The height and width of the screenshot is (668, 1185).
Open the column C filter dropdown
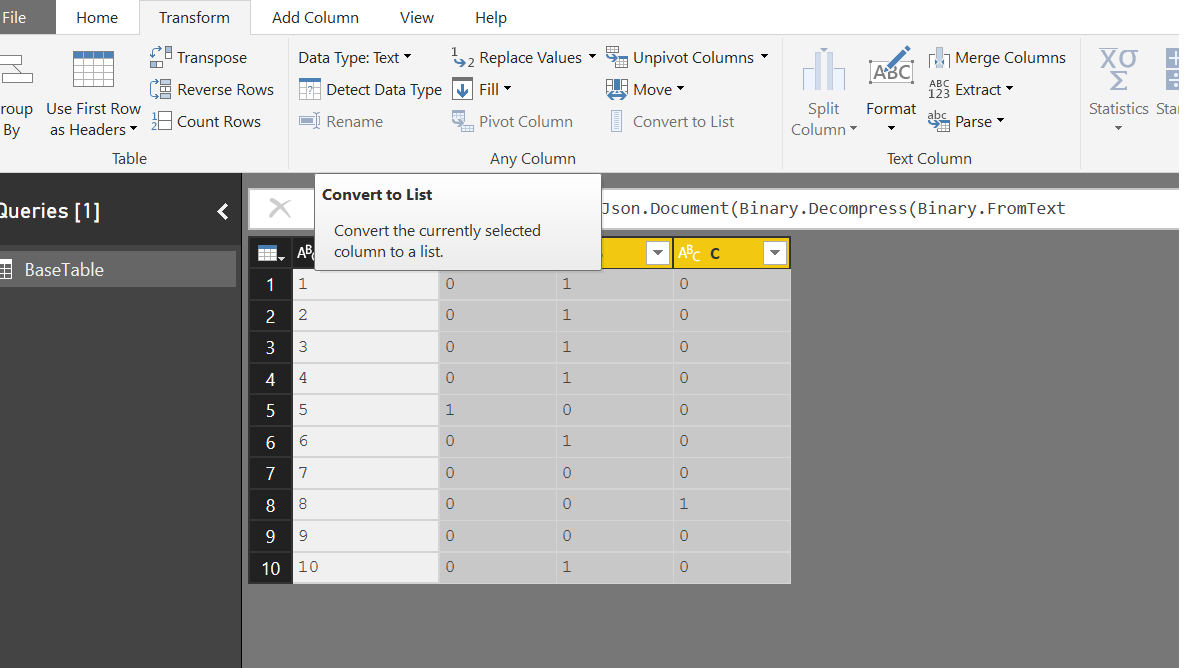pyautogui.click(x=775, y=253)
